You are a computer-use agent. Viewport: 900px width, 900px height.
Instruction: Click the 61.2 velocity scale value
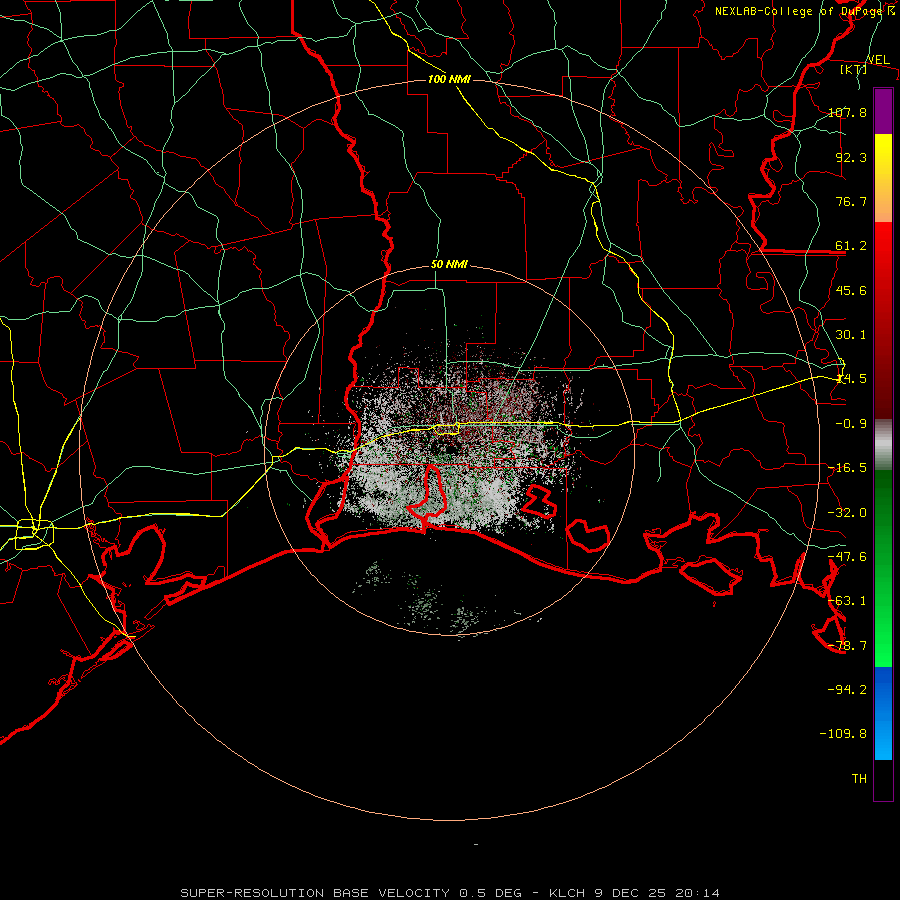[x=851, y=246]
